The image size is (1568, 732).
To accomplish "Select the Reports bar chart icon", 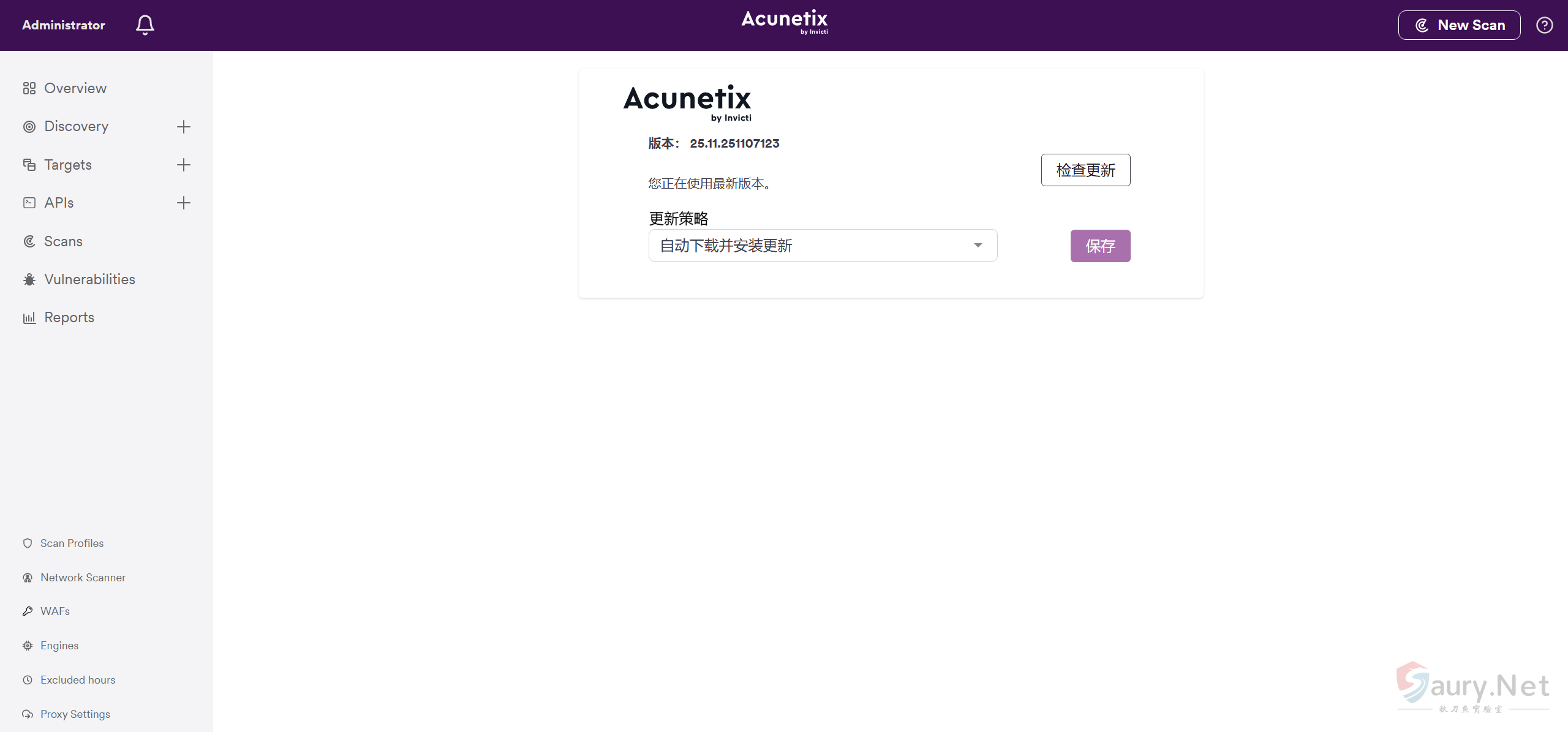I will point(29,317).
